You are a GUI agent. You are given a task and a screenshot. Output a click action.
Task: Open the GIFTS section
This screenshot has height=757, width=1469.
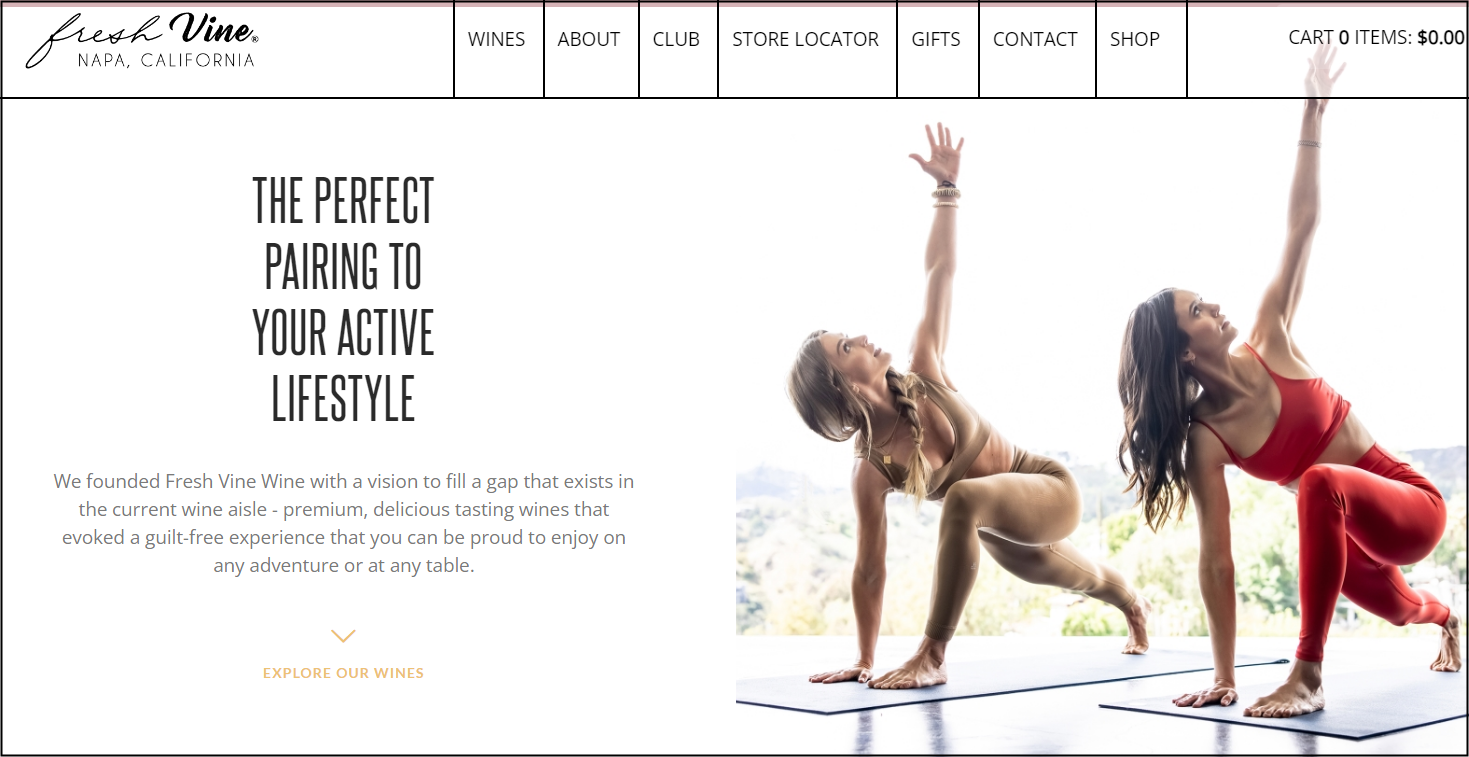tap(936, 40)
